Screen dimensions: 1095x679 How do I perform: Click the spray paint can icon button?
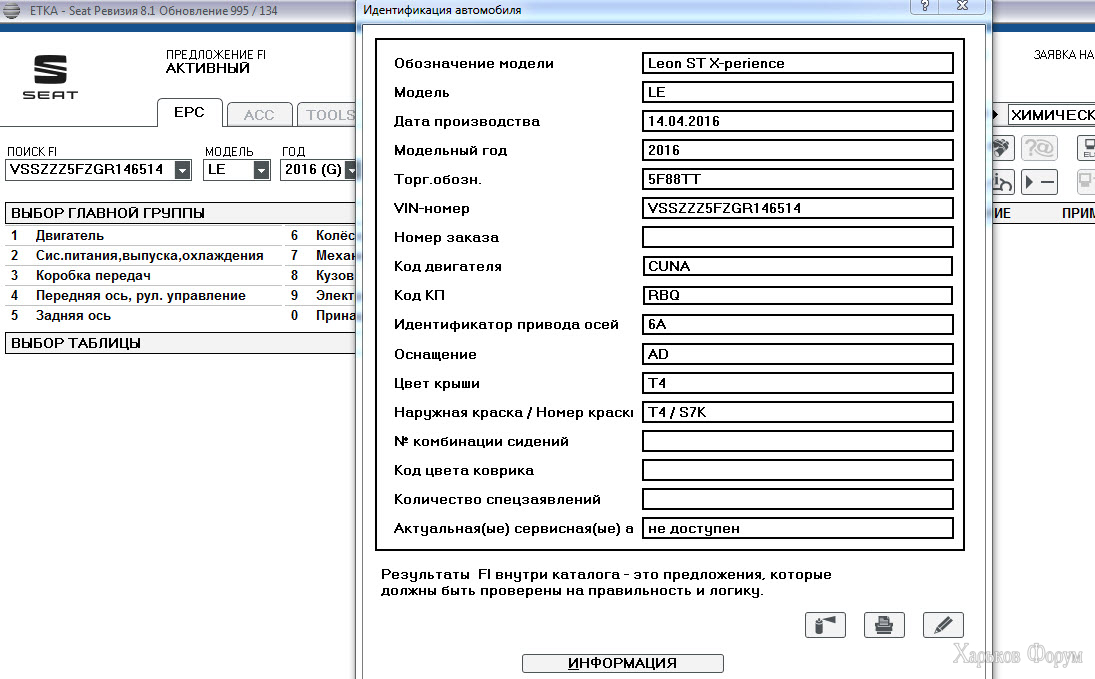[x=825, y=625]
